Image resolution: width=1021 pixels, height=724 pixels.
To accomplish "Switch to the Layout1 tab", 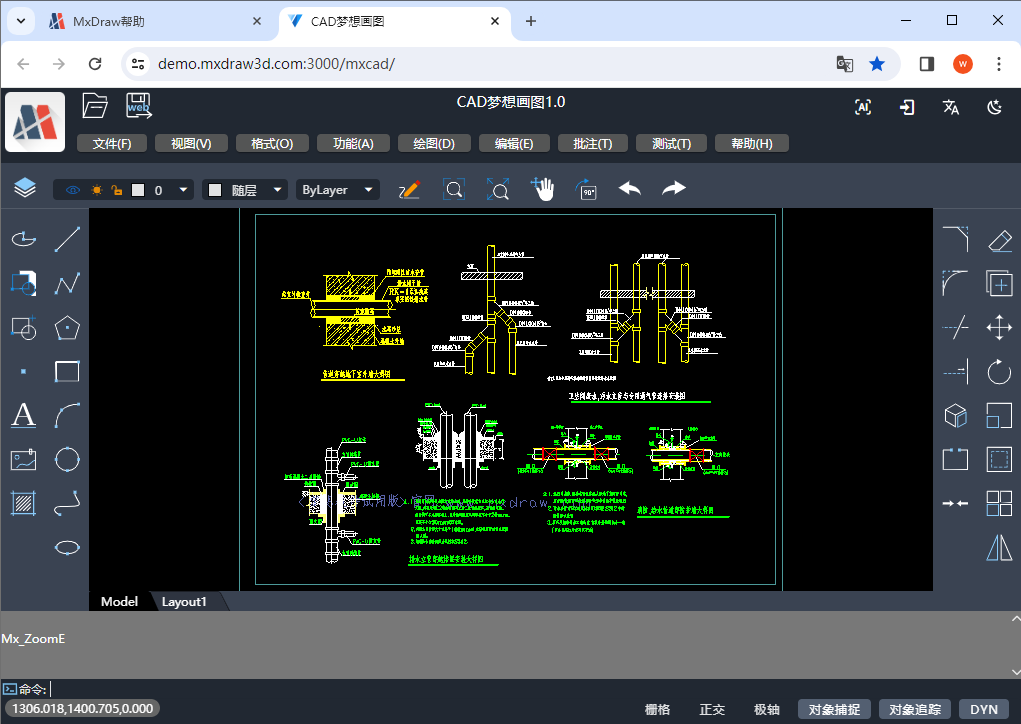I will tap(184, 601).
